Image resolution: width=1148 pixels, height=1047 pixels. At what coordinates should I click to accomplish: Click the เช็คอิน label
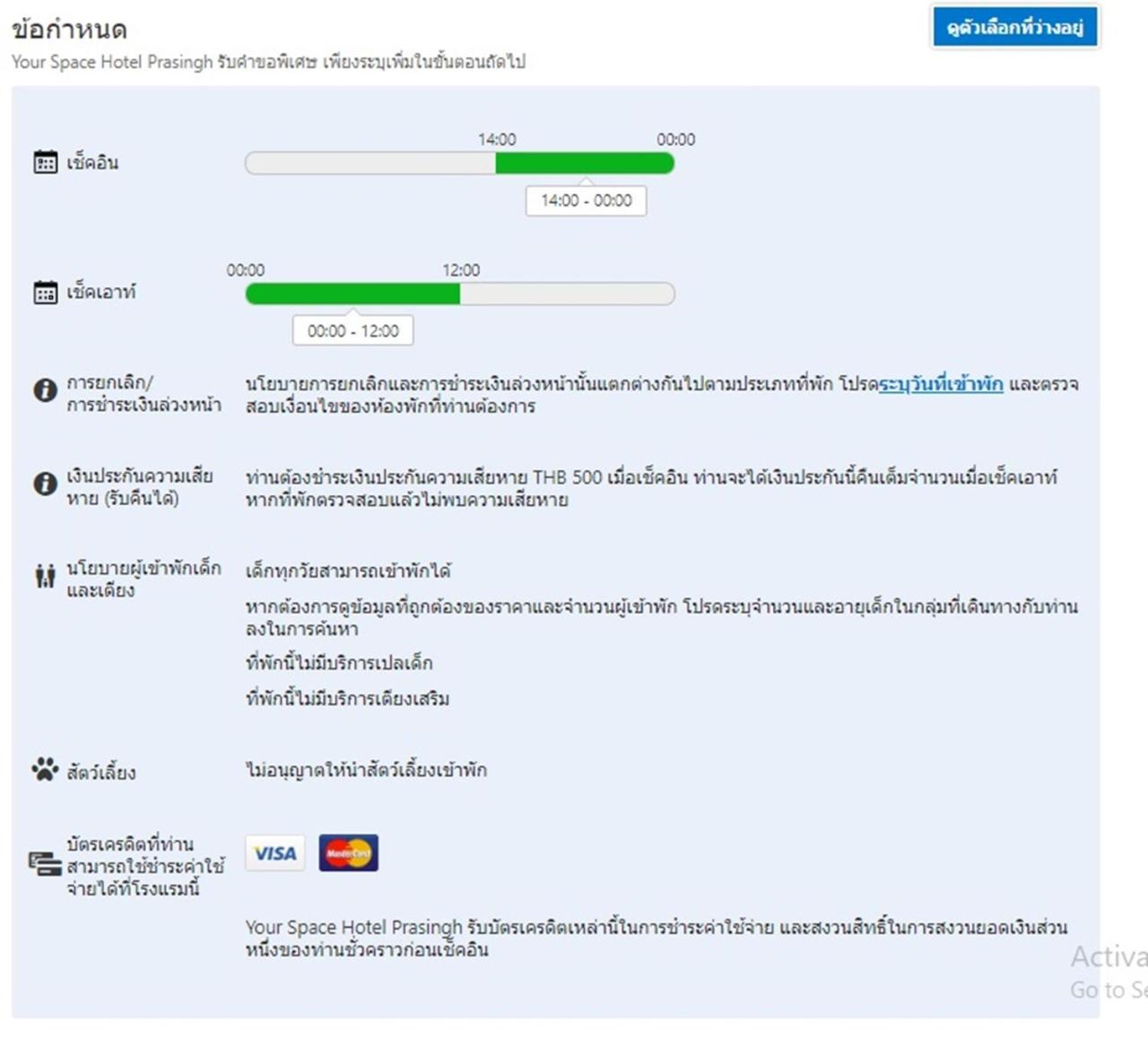pyautogui.click(x=92, y=162)
